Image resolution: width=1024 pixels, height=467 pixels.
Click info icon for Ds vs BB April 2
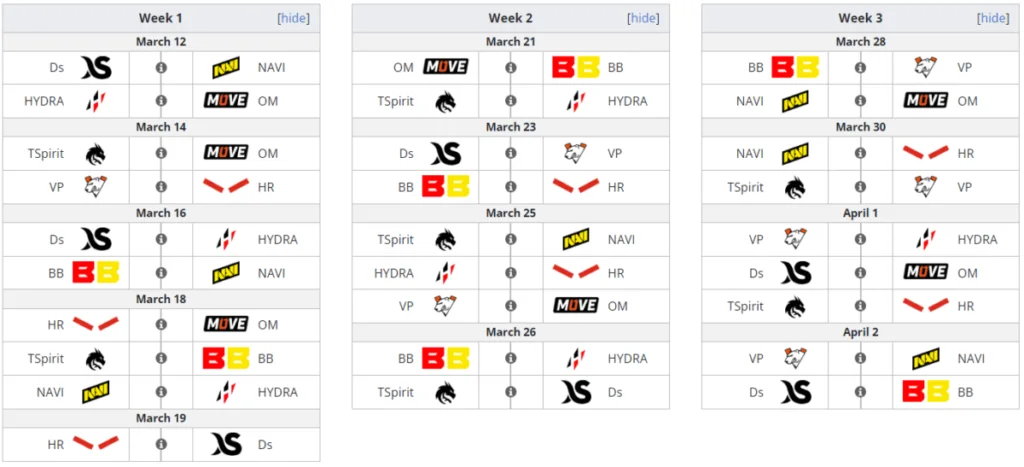tap(861, 392)
